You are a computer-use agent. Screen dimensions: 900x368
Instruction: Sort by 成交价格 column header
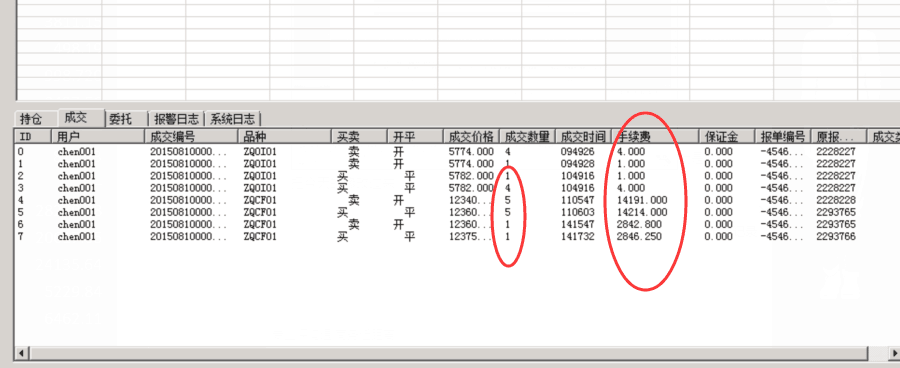coord(471,137)
